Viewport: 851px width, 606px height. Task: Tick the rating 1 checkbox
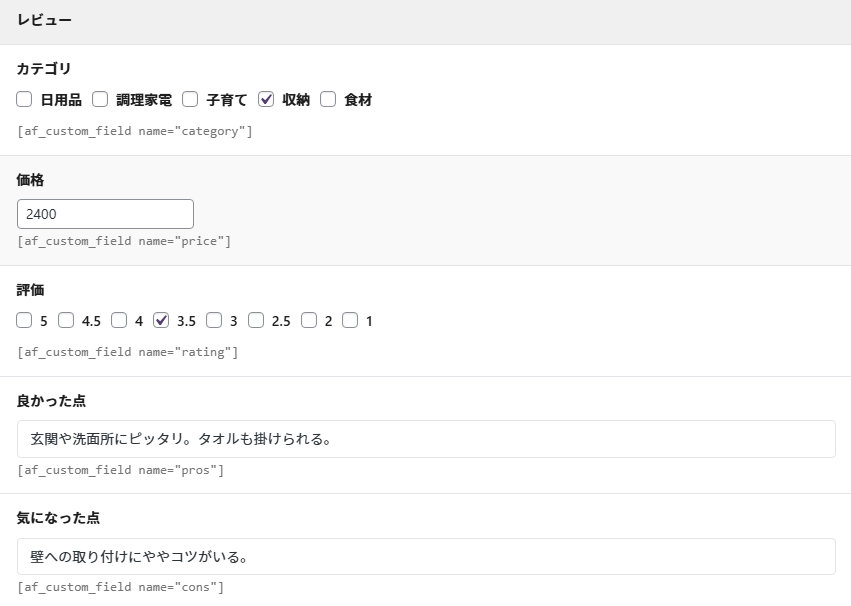(350, 321)
